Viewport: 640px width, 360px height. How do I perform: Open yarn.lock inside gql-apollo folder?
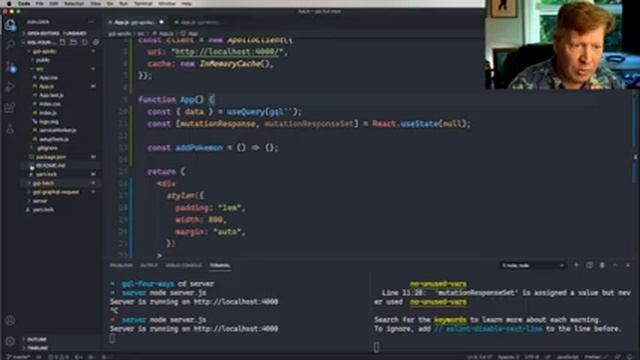[60, 174]
